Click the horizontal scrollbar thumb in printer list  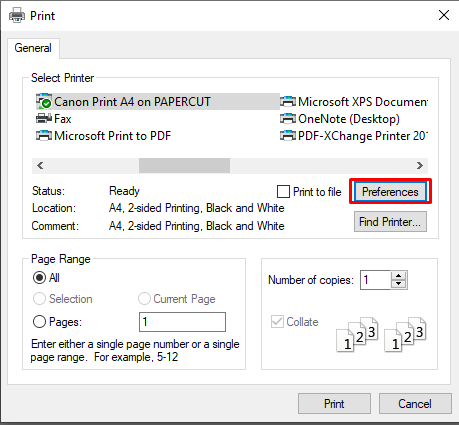click(x=184, y=166)
